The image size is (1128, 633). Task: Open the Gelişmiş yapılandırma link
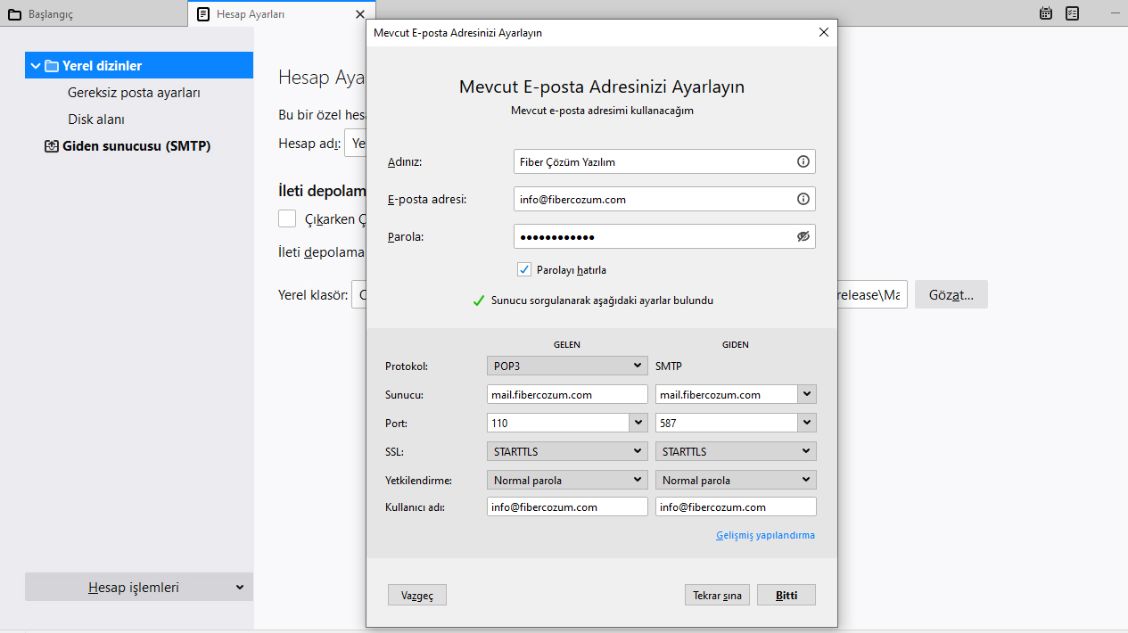point(765,535)
